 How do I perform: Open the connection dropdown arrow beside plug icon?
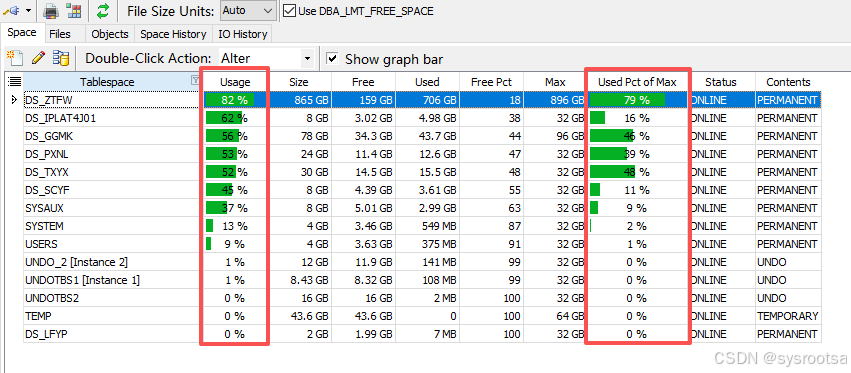pos(28,11)
